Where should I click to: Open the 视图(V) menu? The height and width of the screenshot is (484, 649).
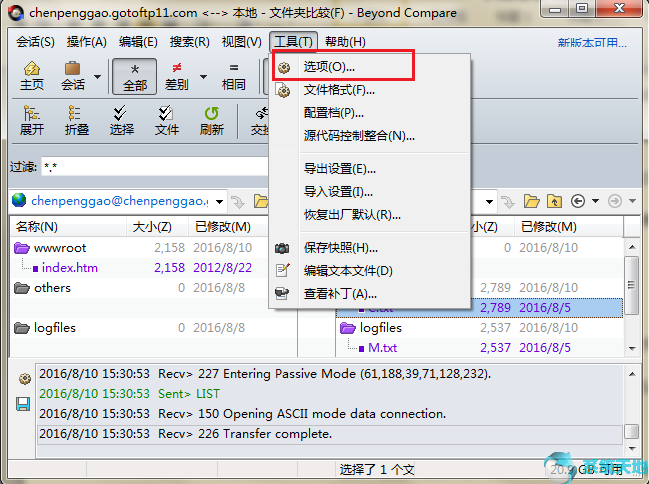click(242, 42)
